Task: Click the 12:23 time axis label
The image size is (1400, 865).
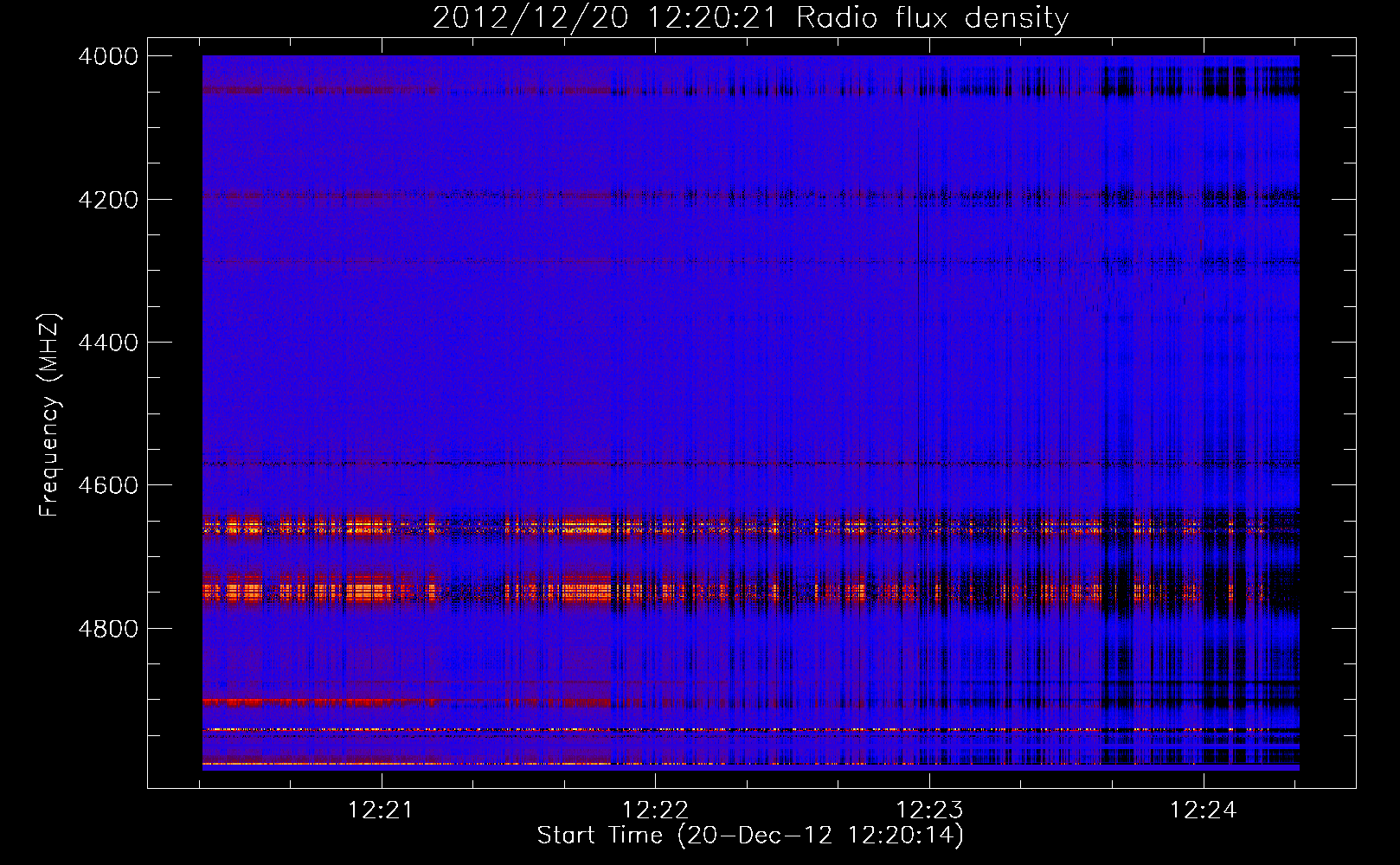Action: [929, 811]
